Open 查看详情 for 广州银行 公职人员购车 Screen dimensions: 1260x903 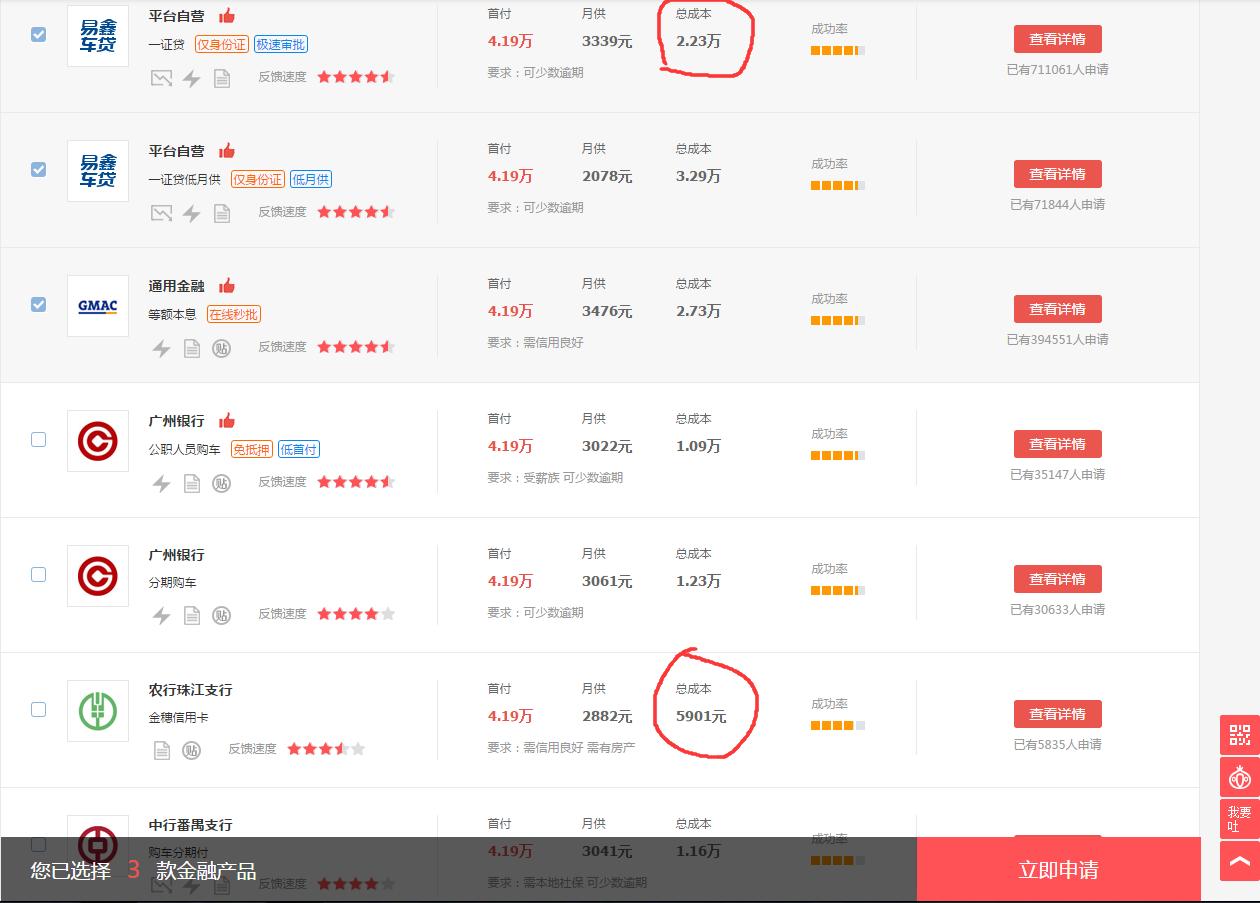tap(1057, 444)
